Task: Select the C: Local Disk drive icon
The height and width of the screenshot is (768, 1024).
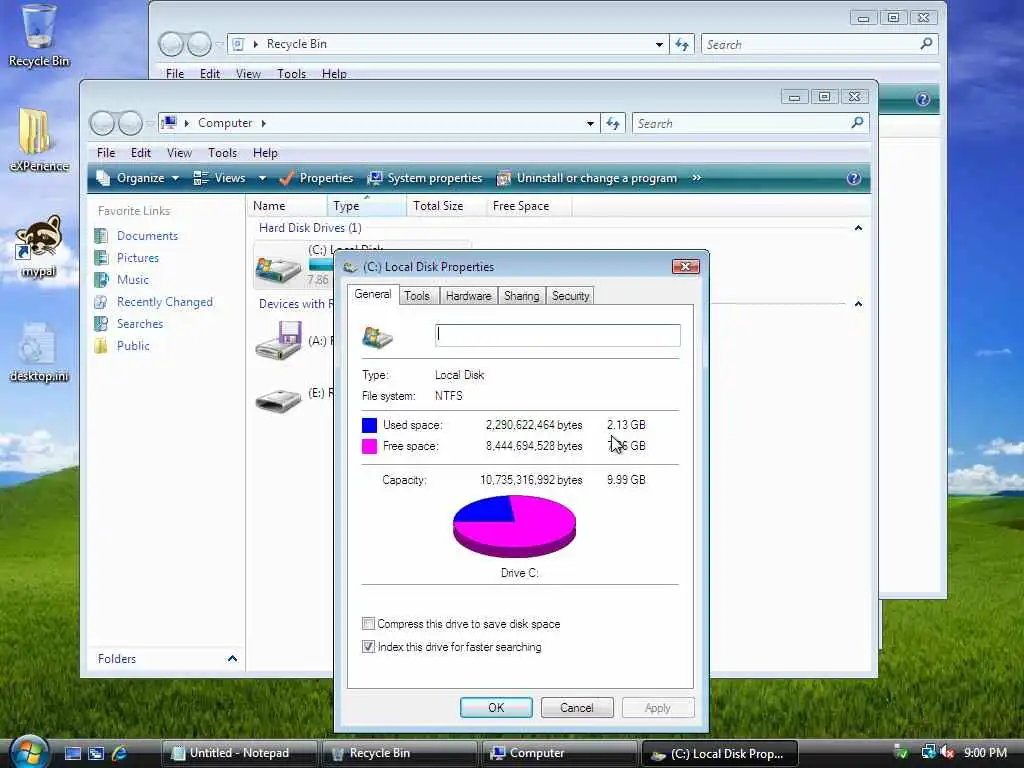Action: pos(279,268)
